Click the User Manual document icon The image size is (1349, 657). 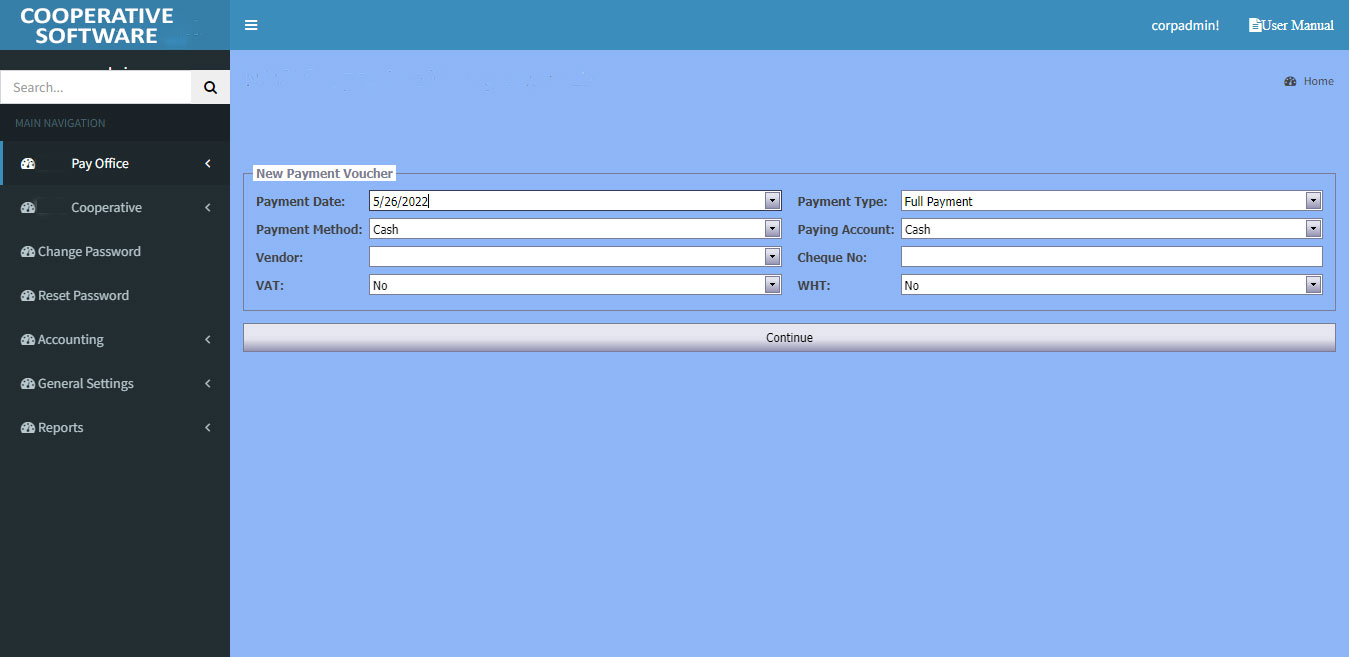(x=1255, y=25)
